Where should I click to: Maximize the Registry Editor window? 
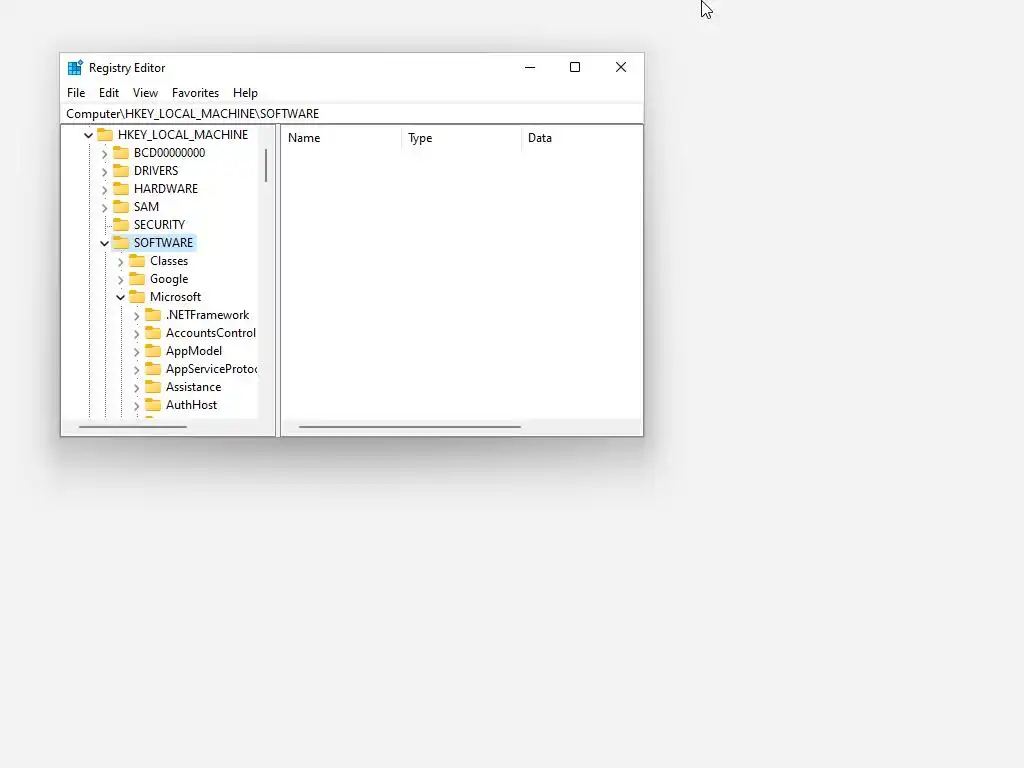(x=575, y=67)
